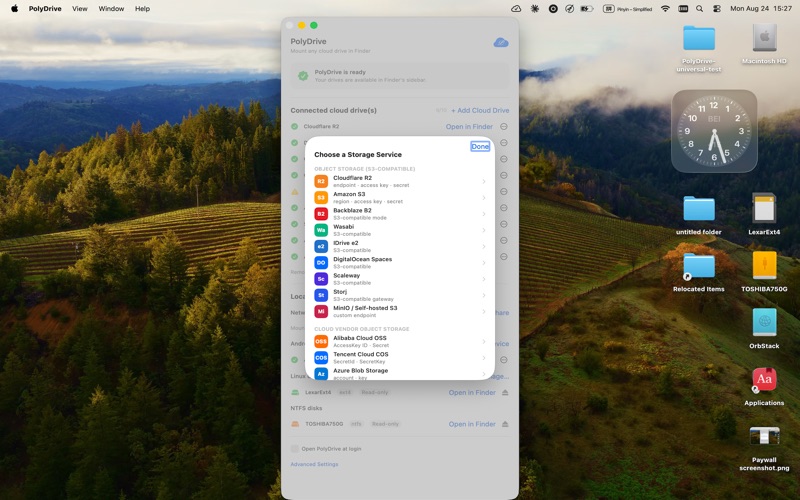Select the Storj St icon
This screenshot has height=500, width=800.
tap(321, 295)
